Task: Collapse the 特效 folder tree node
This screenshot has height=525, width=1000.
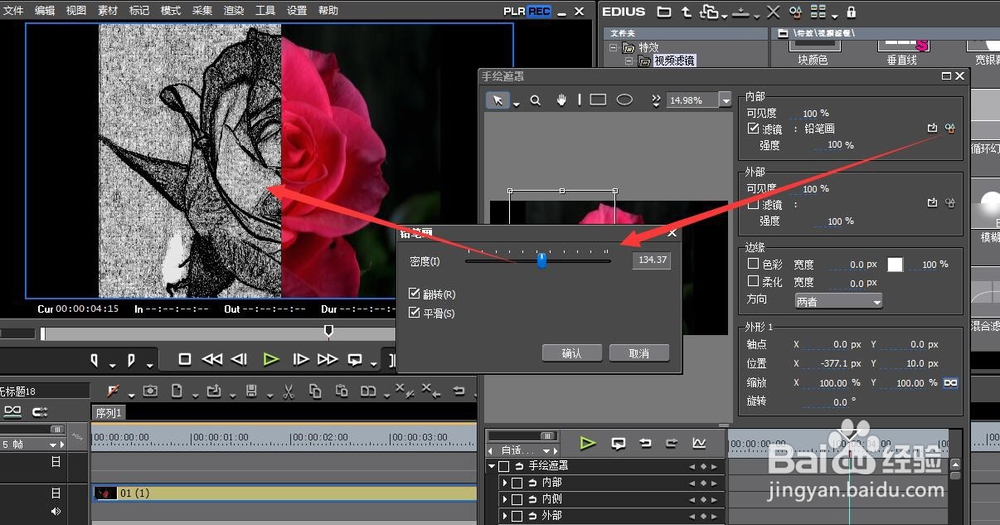Action: tap(614, 48)
